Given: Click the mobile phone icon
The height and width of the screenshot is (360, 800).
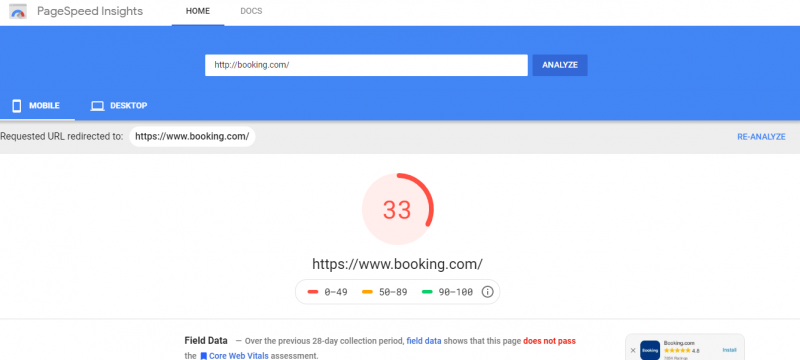Looking at the screenshot, I should pos(17,106).
